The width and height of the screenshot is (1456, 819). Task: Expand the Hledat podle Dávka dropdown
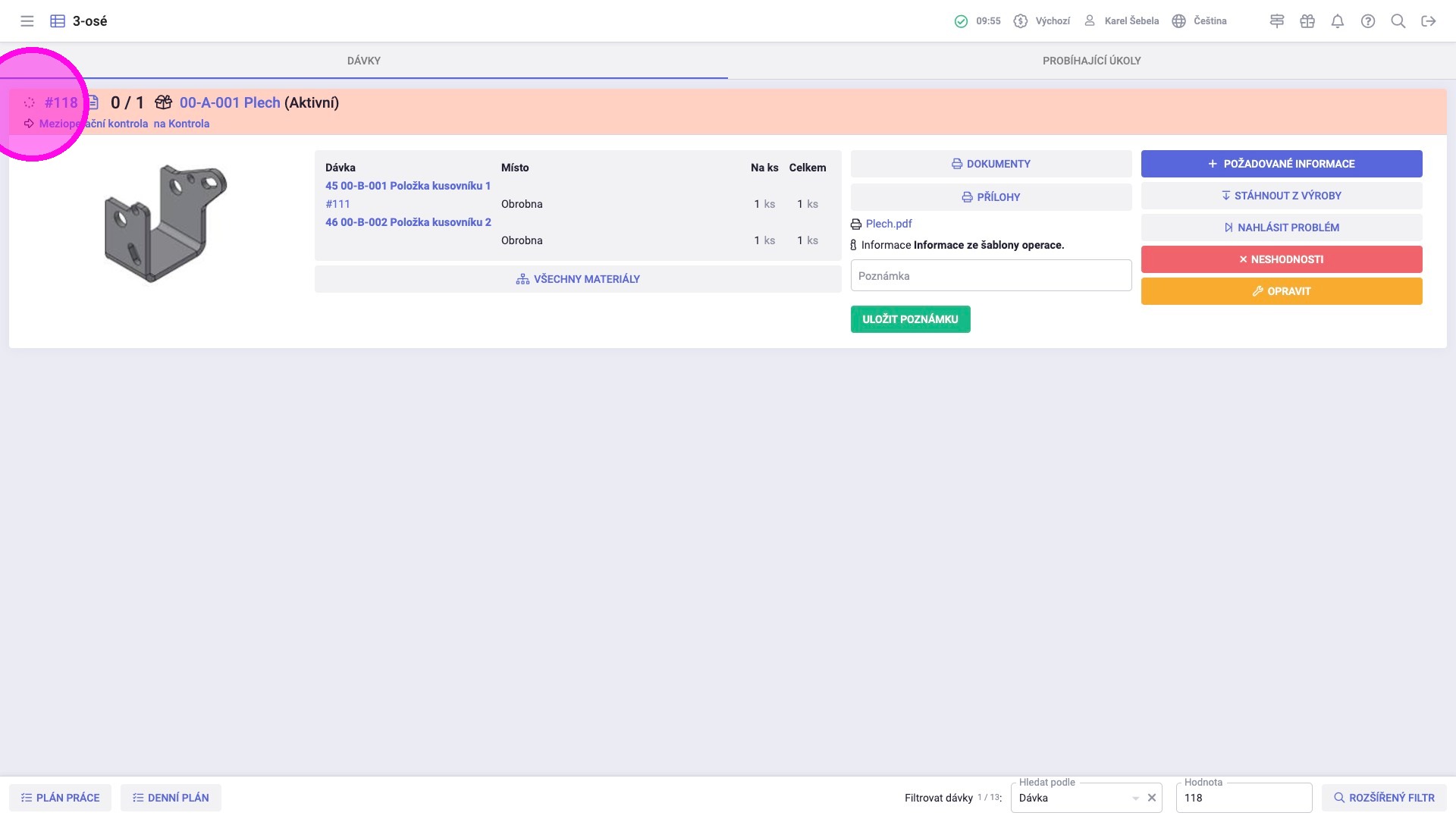coord(1135,798)
